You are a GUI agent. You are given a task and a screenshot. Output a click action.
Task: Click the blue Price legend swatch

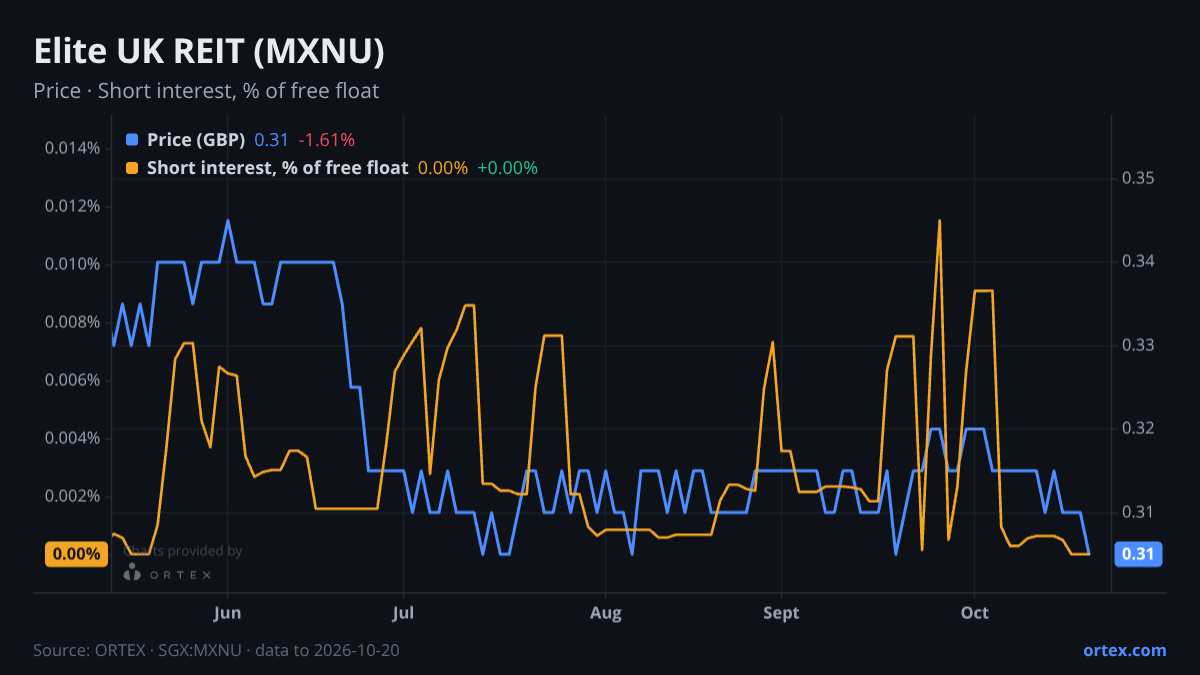pos(132,140)
